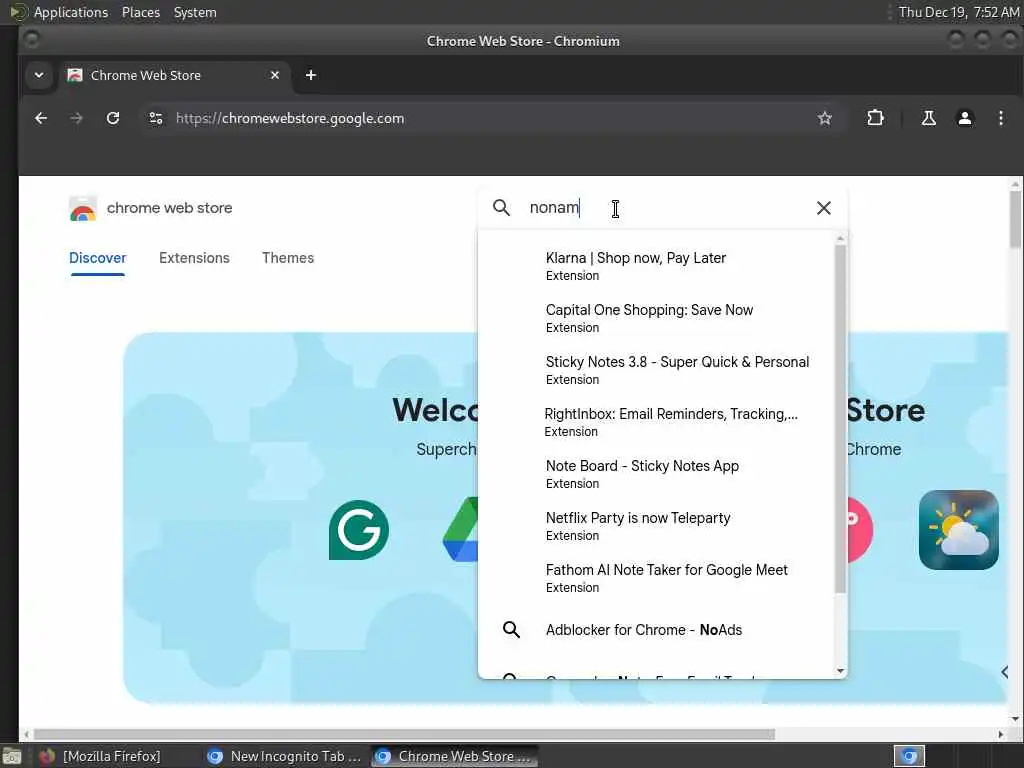
Task: Click the search field containing 'nonam'
Action: click(x=663, y=208)
